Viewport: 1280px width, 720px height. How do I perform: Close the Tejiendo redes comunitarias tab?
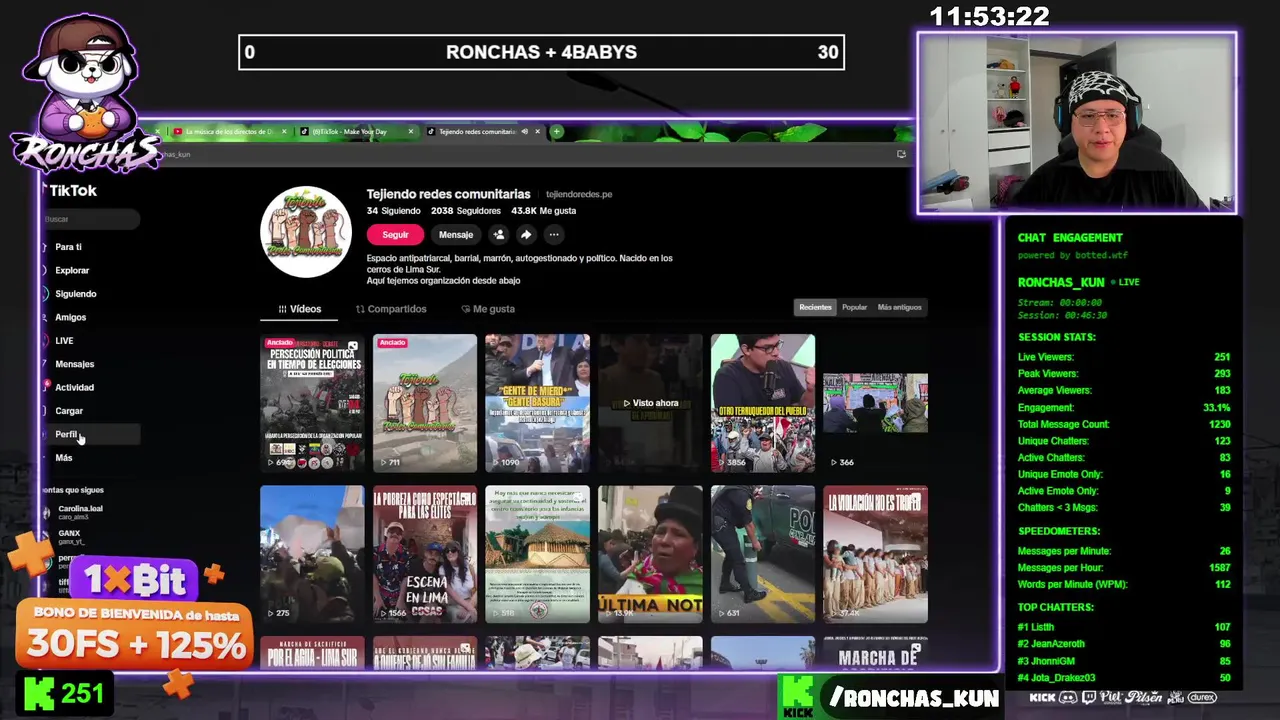(537, 132)
